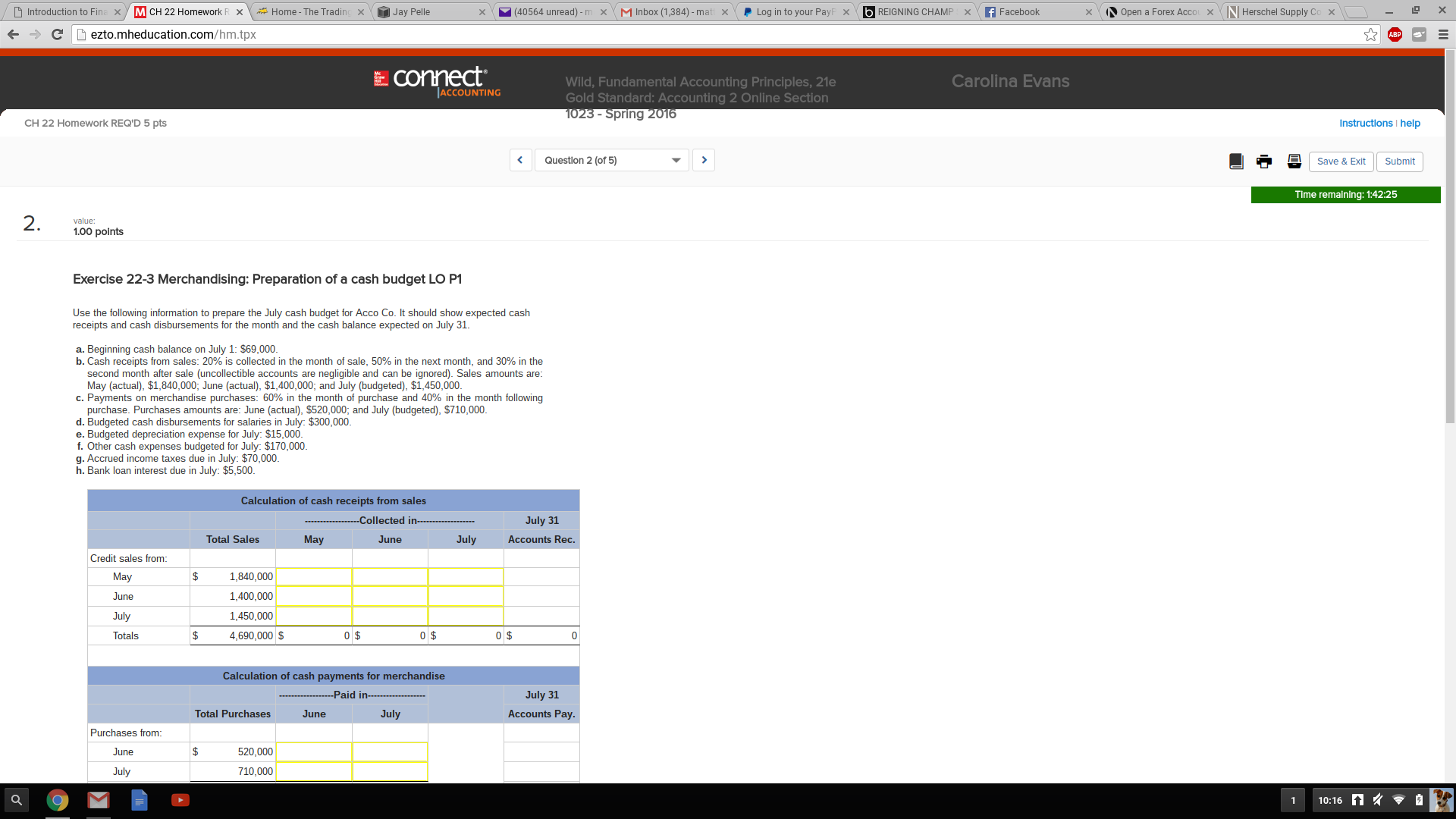Click the Save & Exit button
1456x819 pixels.
pyautogui.click(x=1341, y=162)
